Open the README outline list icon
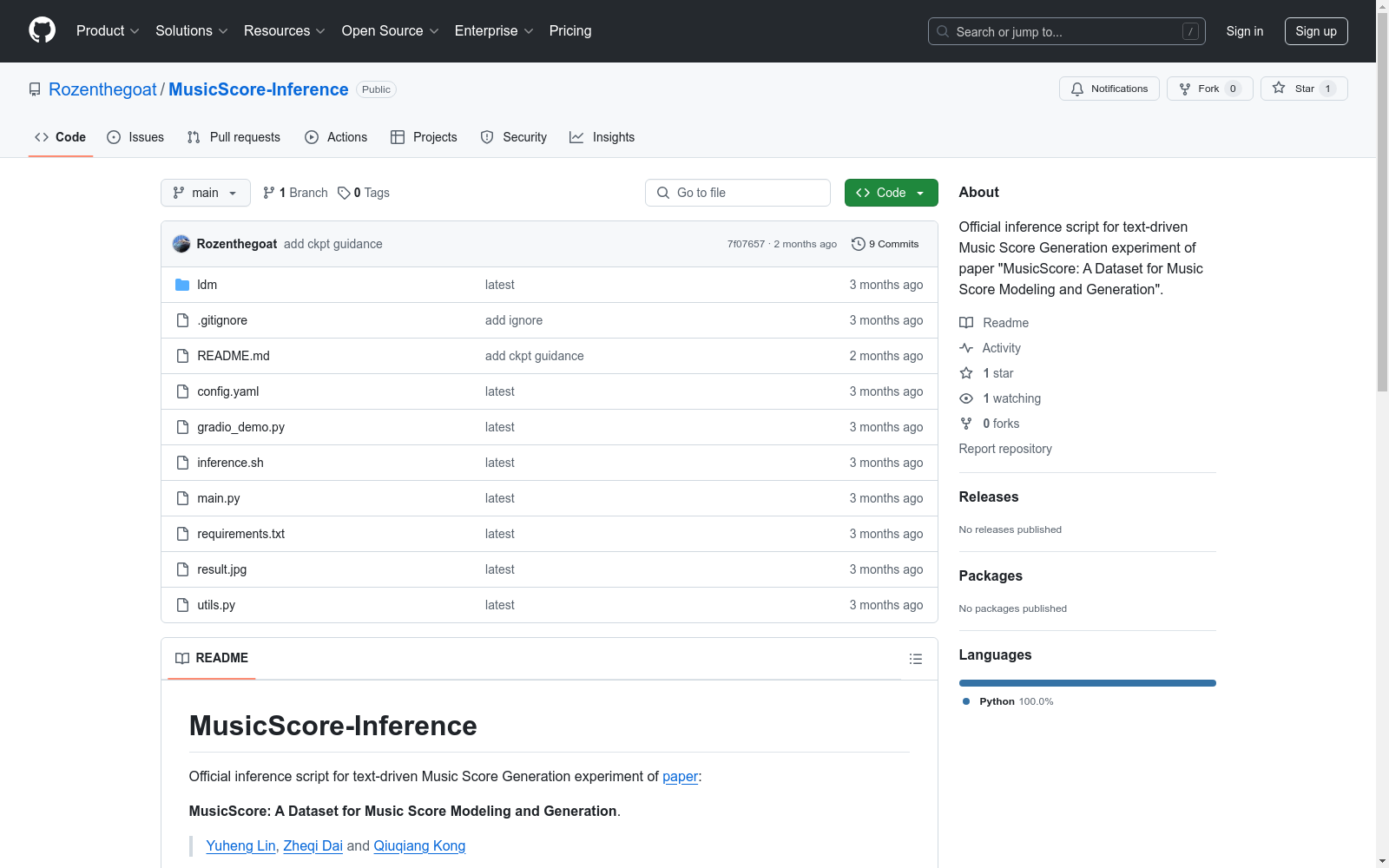This screenshot has height=868, width=1389. click(915, 659)
